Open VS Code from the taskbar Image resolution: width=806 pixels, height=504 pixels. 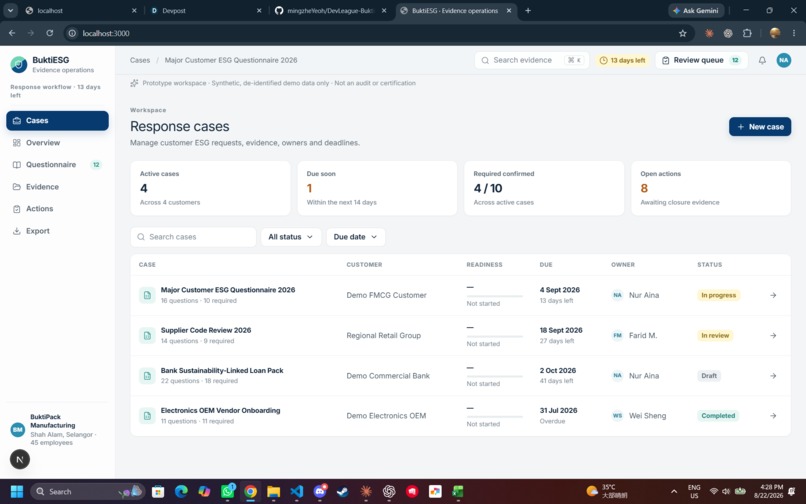pos(297,492)
